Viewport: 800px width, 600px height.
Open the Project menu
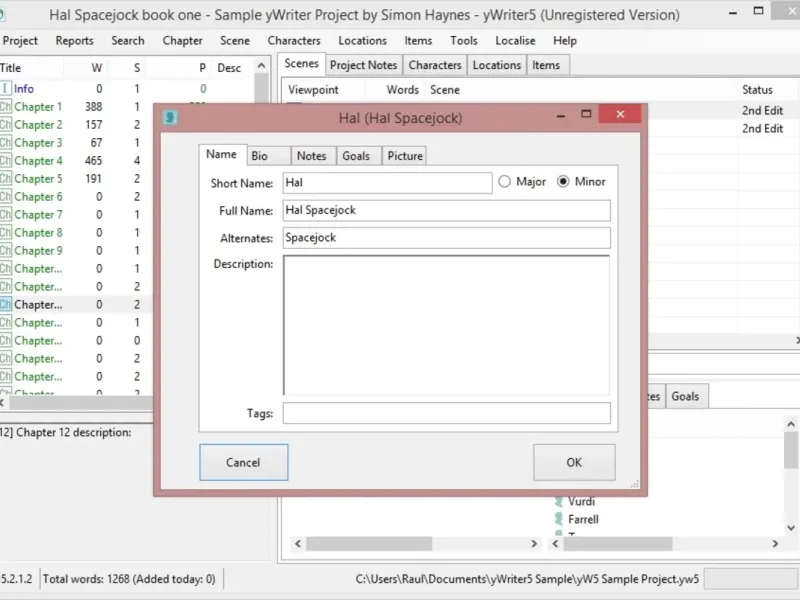[20, 41]
